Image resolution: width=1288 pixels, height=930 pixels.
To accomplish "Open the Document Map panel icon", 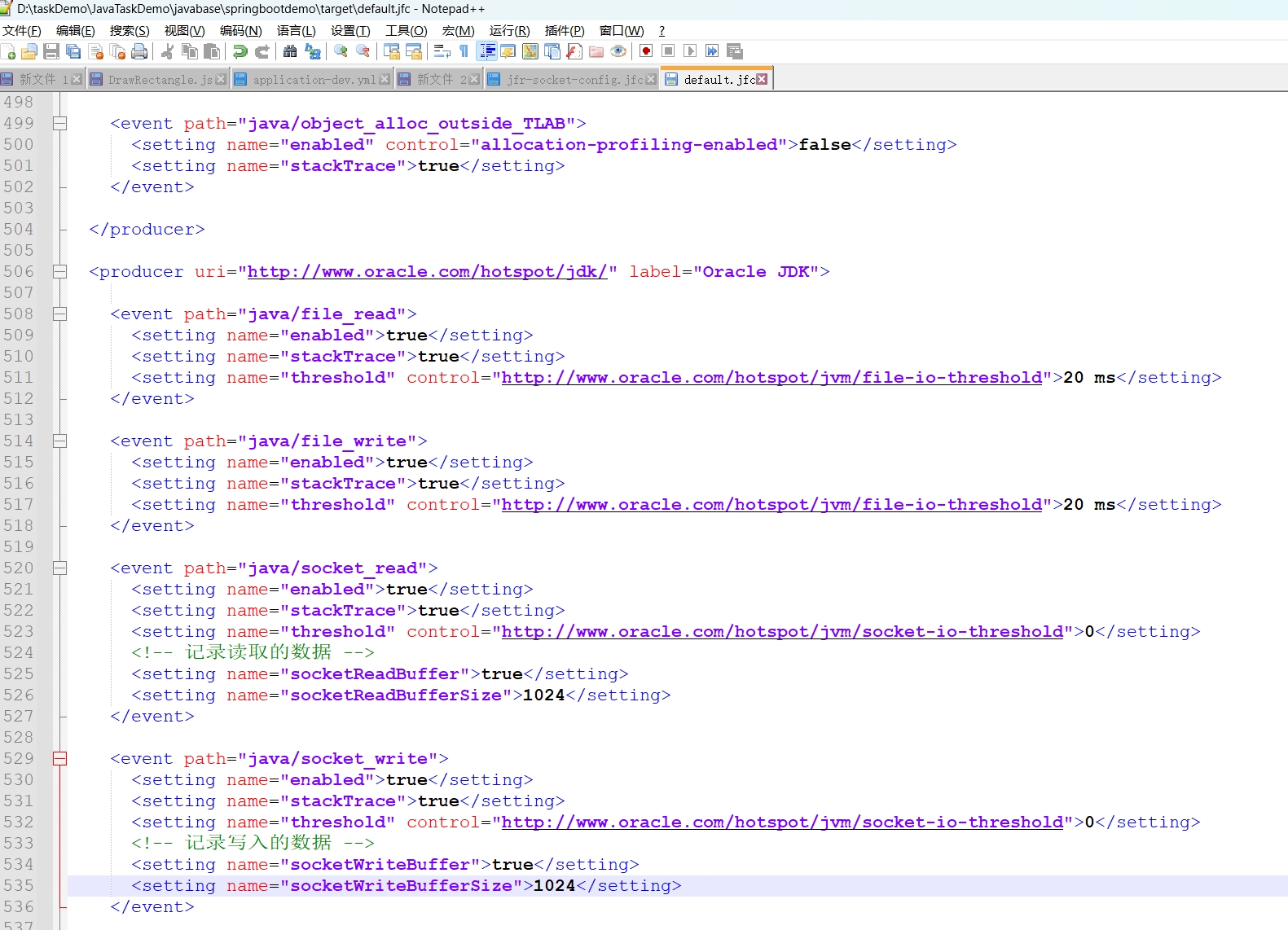I will coord(530,51).
